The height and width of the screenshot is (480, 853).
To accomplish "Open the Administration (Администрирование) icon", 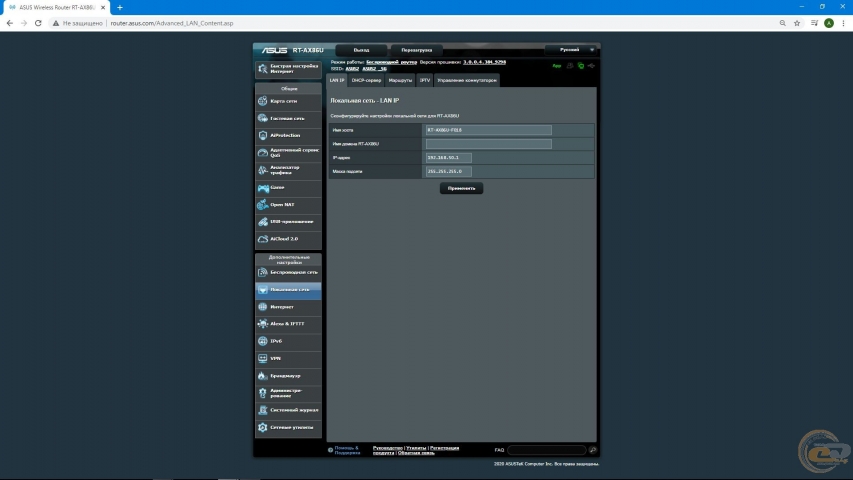I will [263, 393].
